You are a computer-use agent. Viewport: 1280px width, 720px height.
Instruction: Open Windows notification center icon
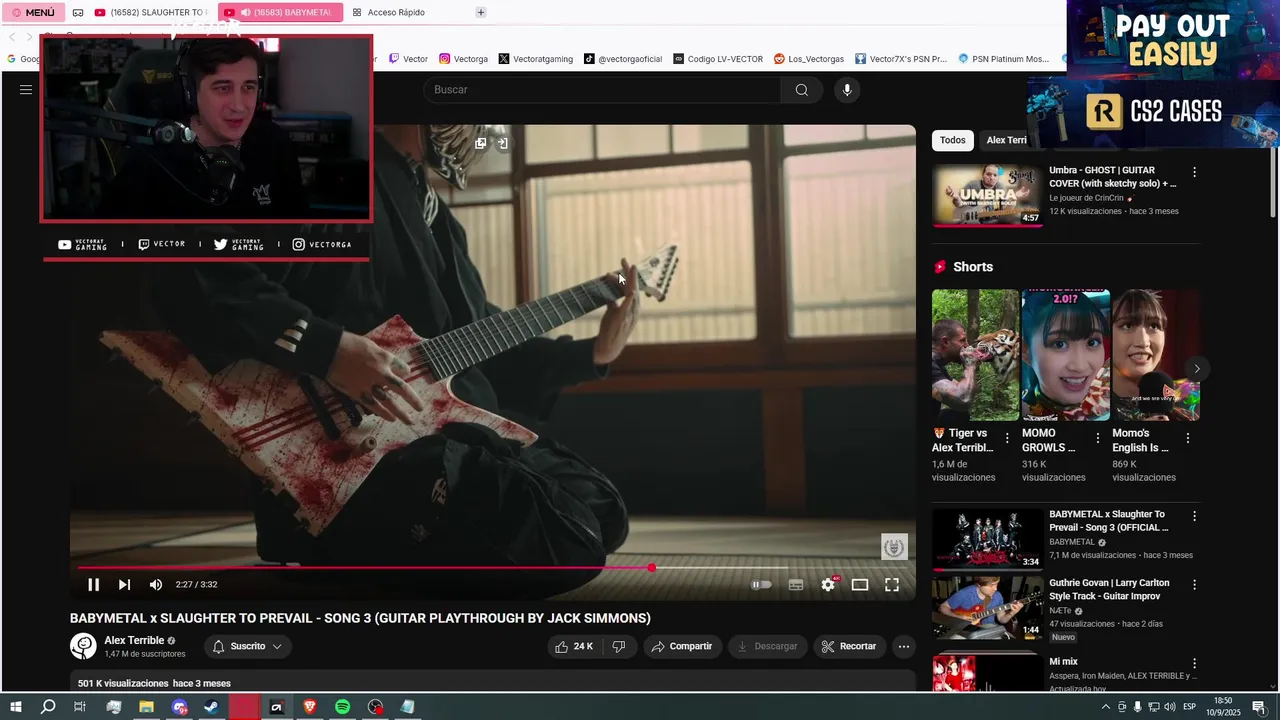point(1259,707)
